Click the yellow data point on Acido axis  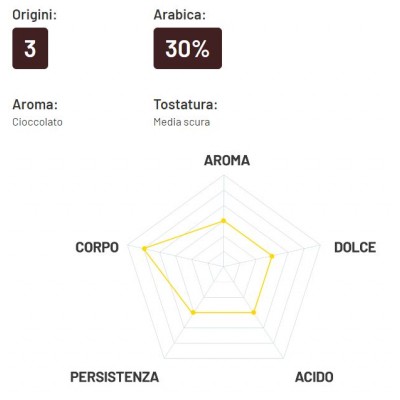coord(253,312)
